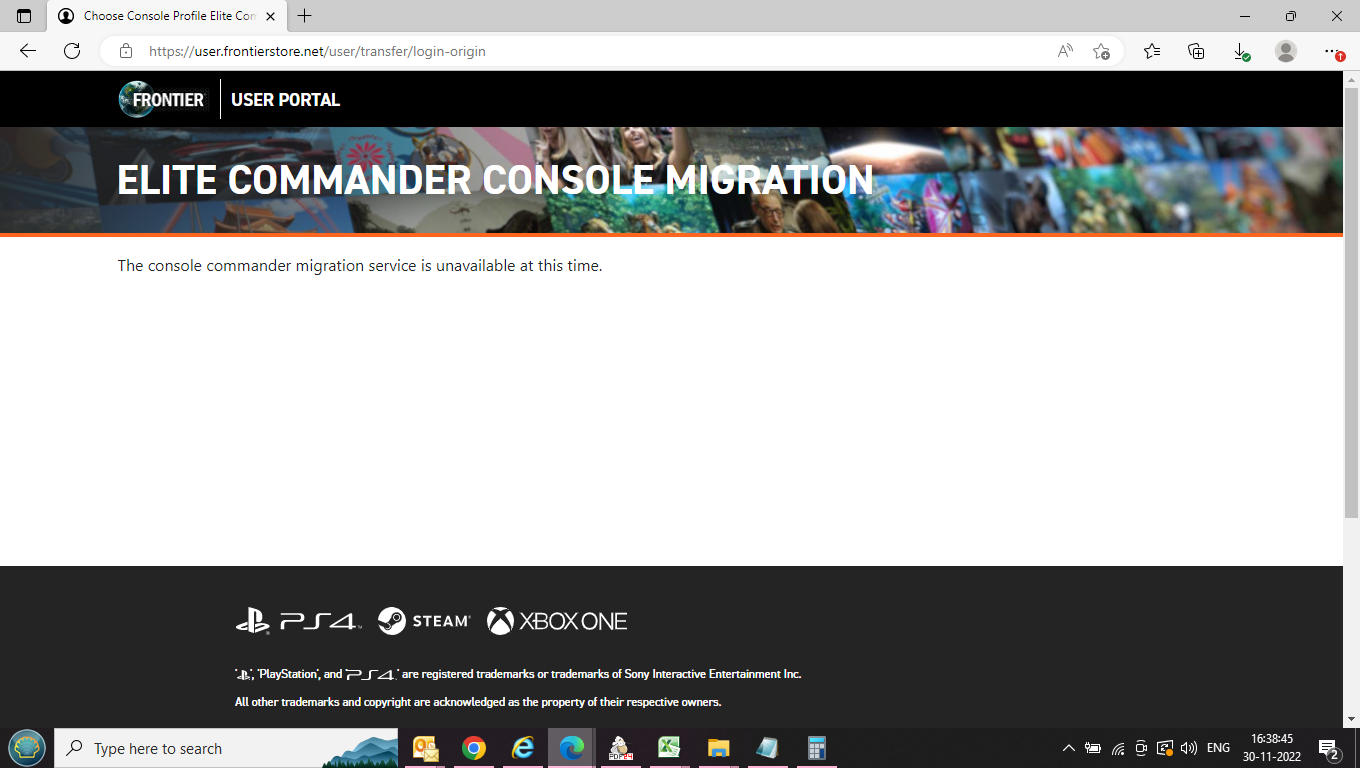The image size is (1360, 768).
Task: Open Internet Explorer from taskbar
Action: point(523,748)
